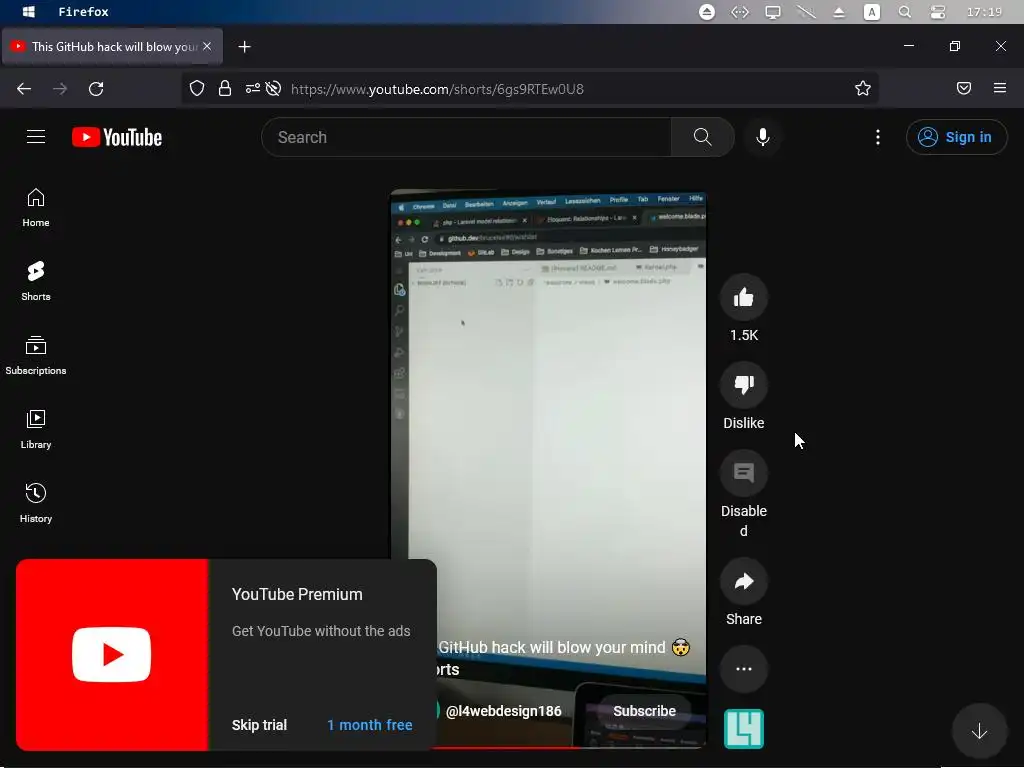Go to next short with down arrow
This screenshot has height=768, width=1024.
click(979, 731)
